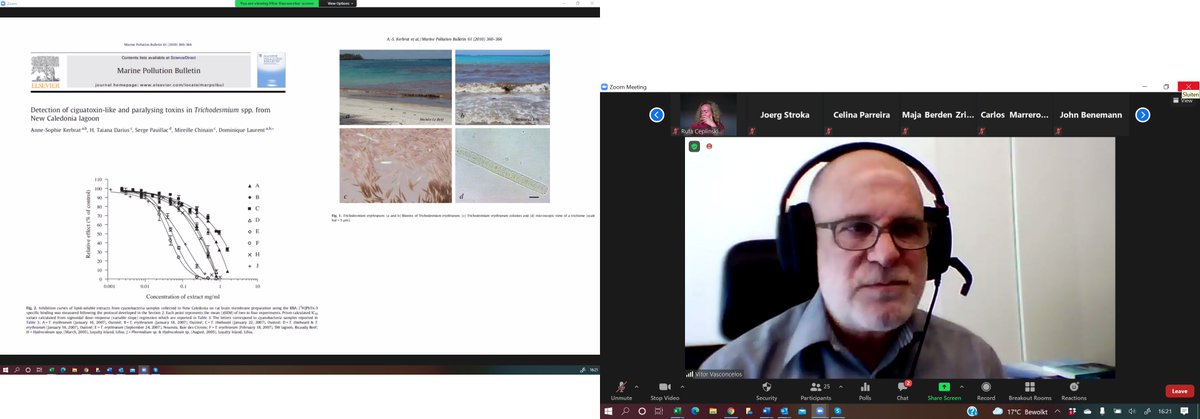Start recording with the Record button
Viewport: 1200px width, 419px height.
pyautogui.click(x=986, y=390)
